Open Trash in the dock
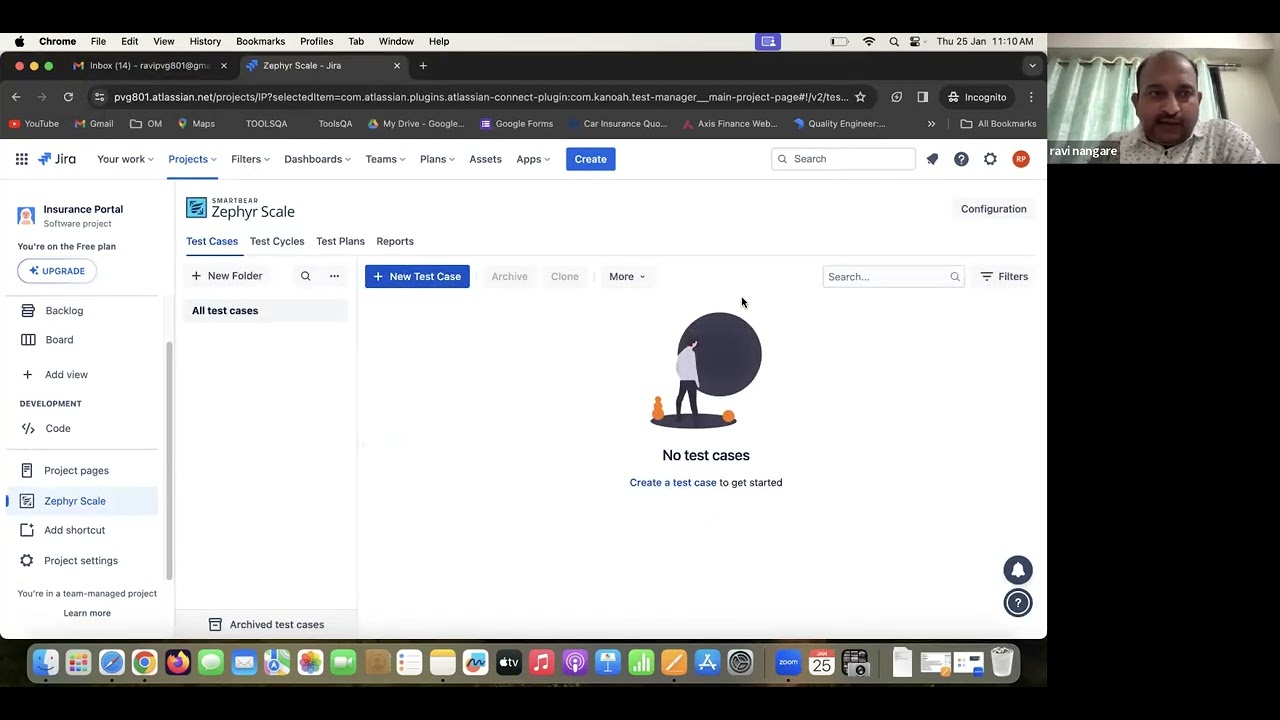The width and height of the screenshot is (1280, 720). (x=1002, y=662)
